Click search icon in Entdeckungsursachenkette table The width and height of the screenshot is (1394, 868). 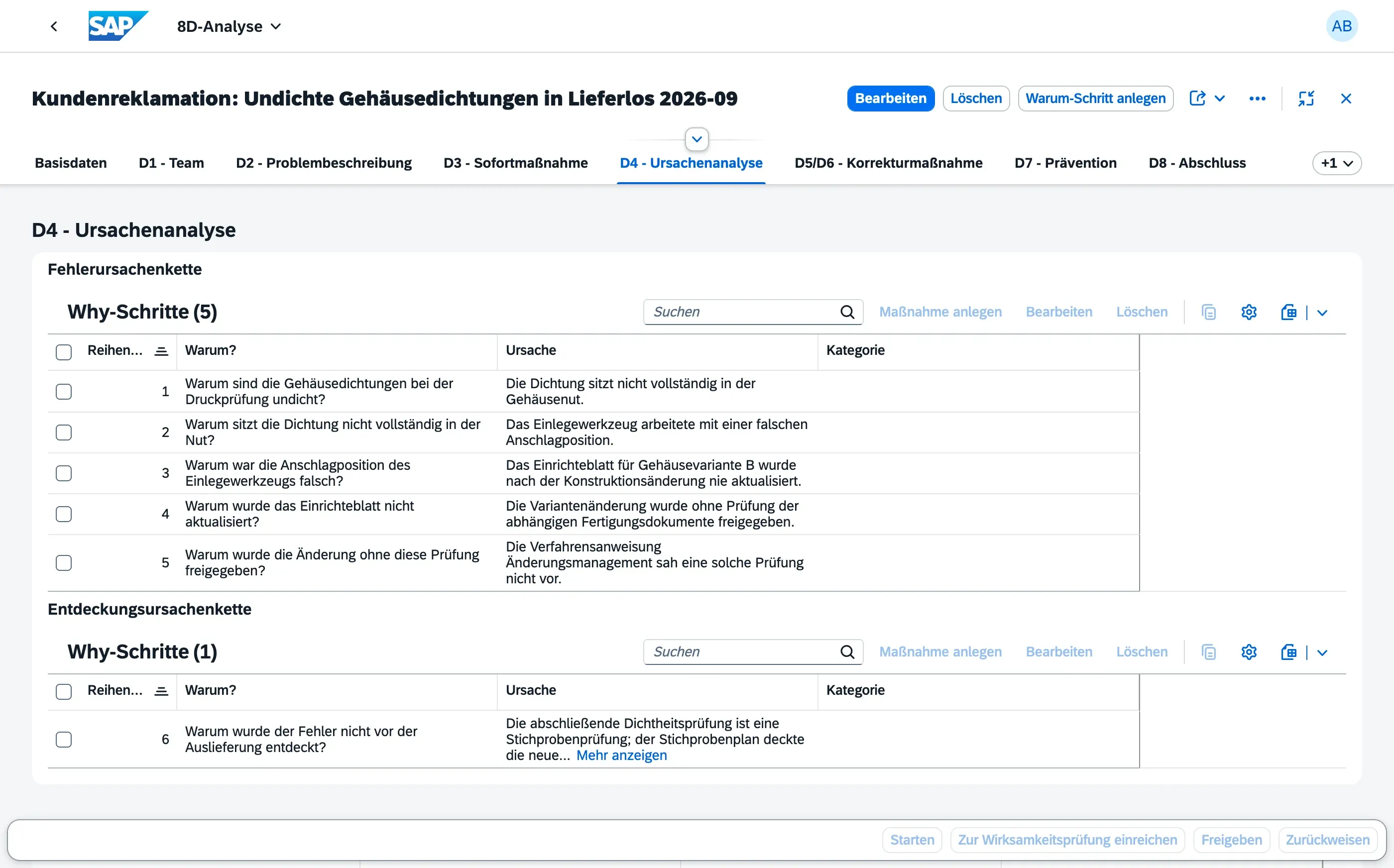tap(847, 652)
